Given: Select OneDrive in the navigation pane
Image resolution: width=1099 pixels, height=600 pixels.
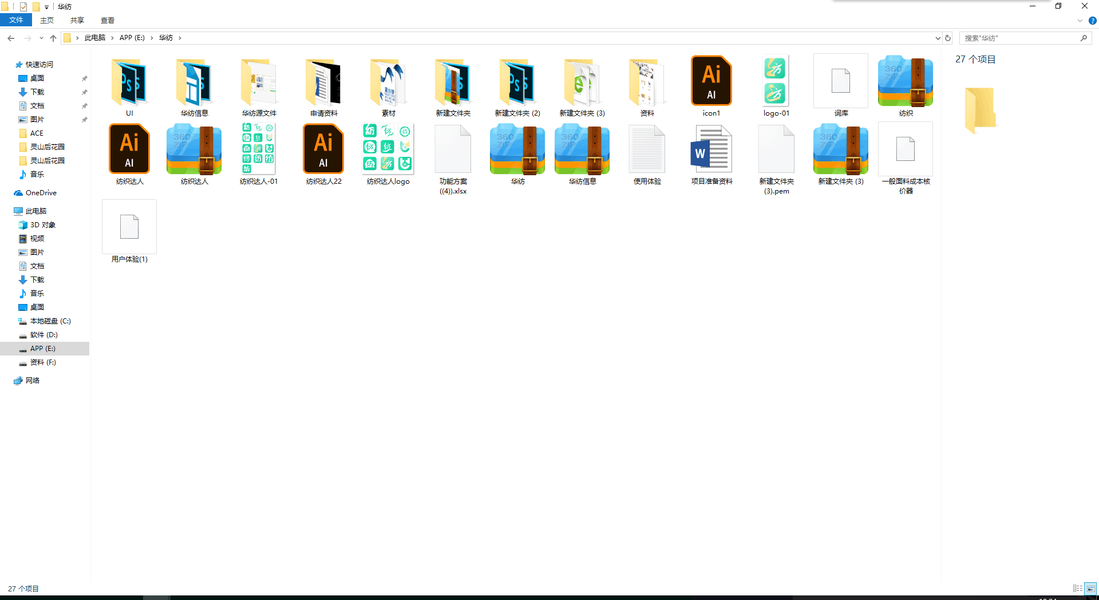Looking at the screenshot, I should tap(41, 193).
